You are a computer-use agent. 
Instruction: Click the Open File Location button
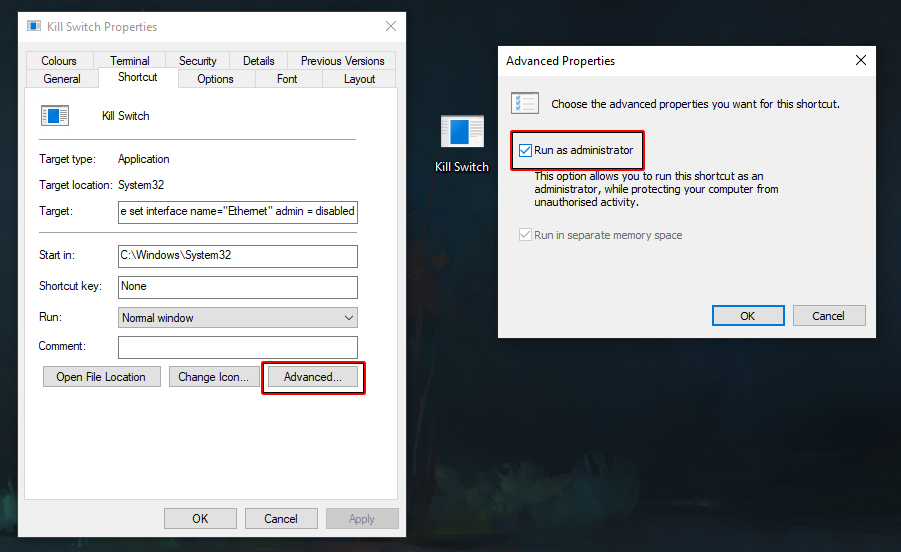[x=101, y=377]
